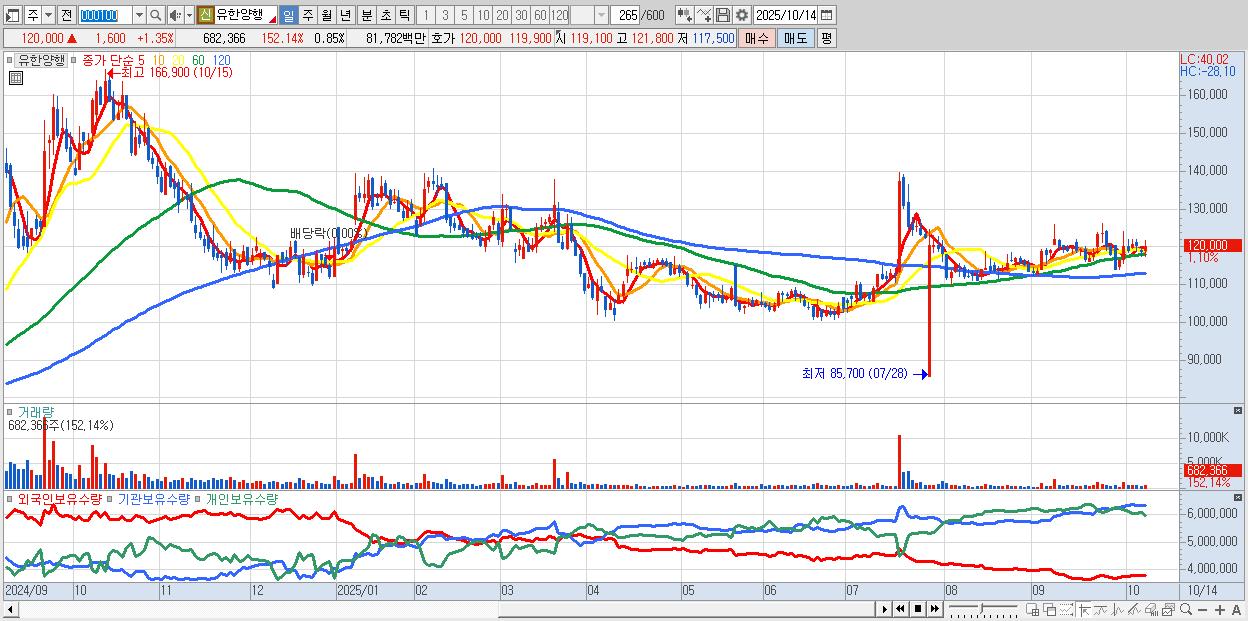Select the 년 yearly period tab
Screen dimensions: 1248x621
coord(345,15)
